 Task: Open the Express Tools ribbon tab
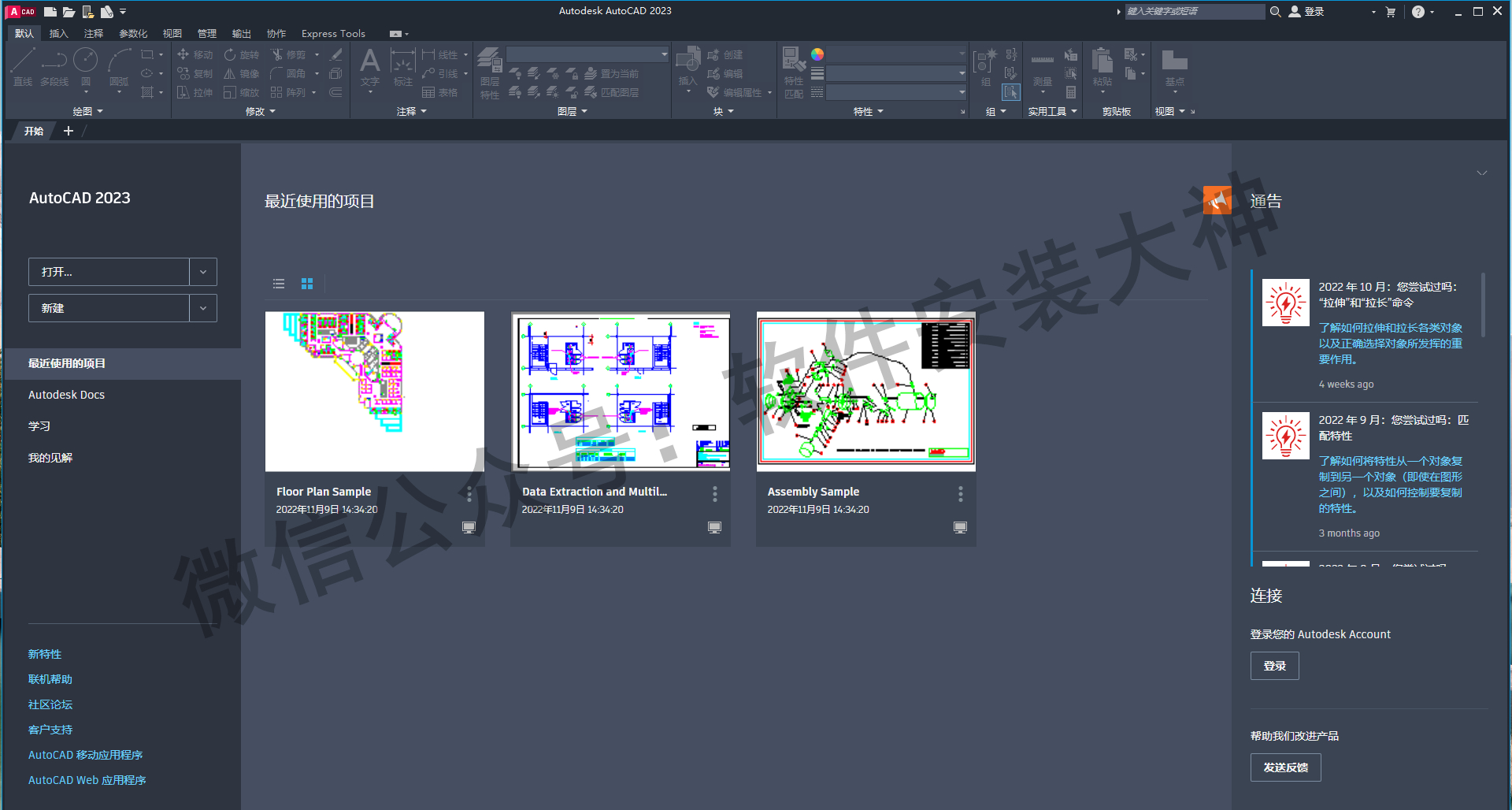click(333, 34)
